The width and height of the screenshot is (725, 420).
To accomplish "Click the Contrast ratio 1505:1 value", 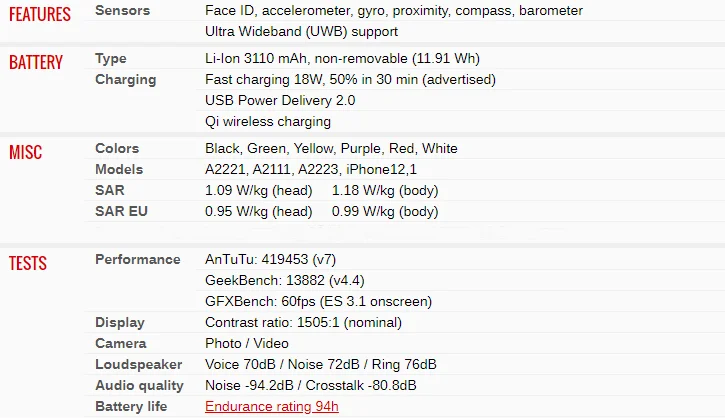I will [303, 323].
